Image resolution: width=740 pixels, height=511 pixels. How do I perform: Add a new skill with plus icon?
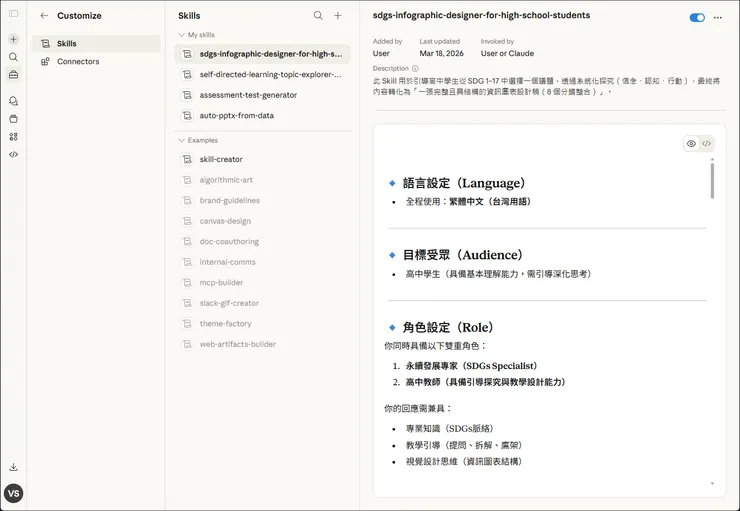pyautogui.click(x=338, y=16)
